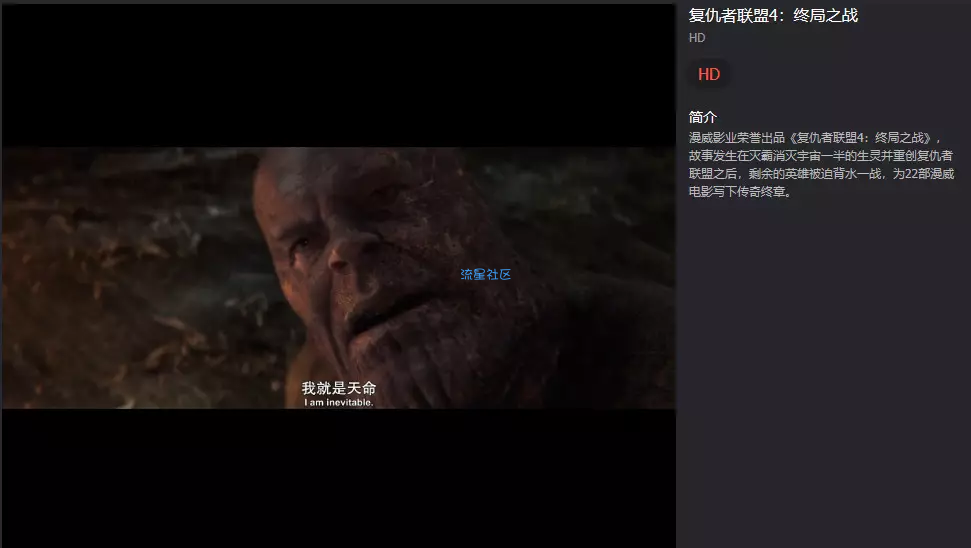Click the description line starting 故事发生在灭霸
This screenshot has width=971, height=548.
point(820,156)
